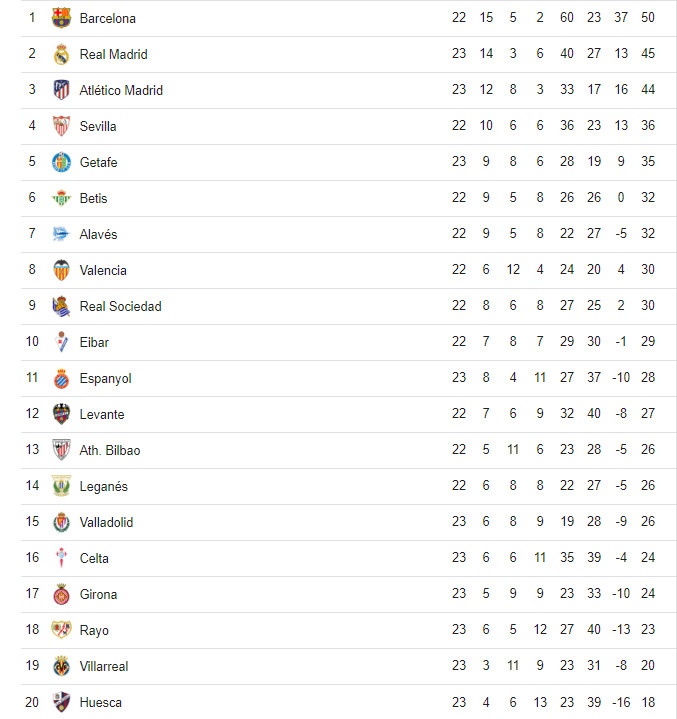Click the Valladolid team name
Image resolution: width=677 pixels, height=719 pixels.
[x=106, y=522]
